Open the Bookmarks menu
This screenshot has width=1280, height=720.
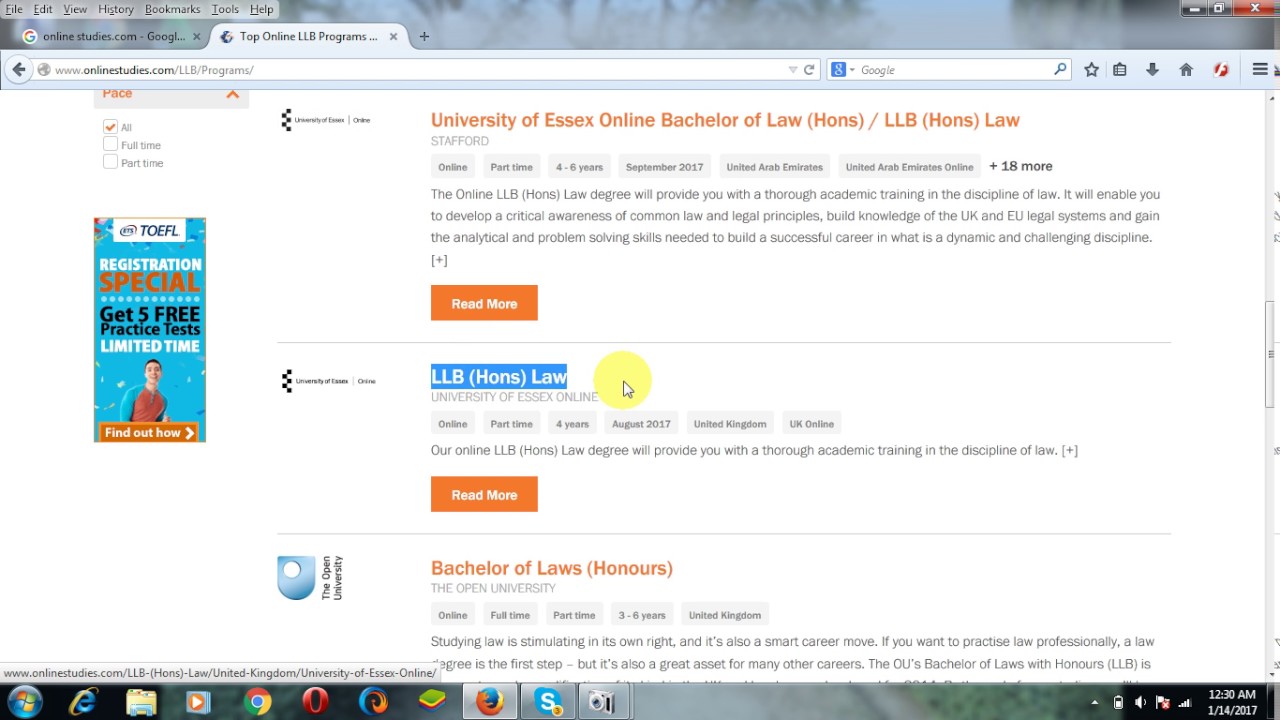click(x=172, y=9)
